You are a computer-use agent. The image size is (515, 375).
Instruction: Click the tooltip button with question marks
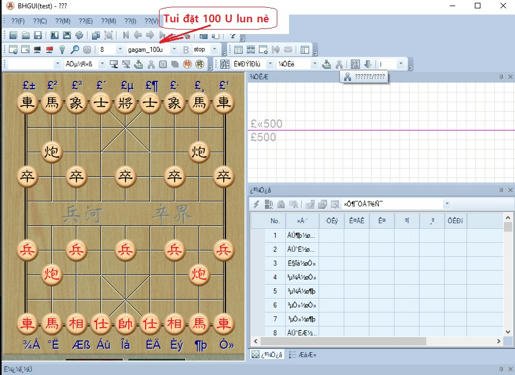point(364,77)
